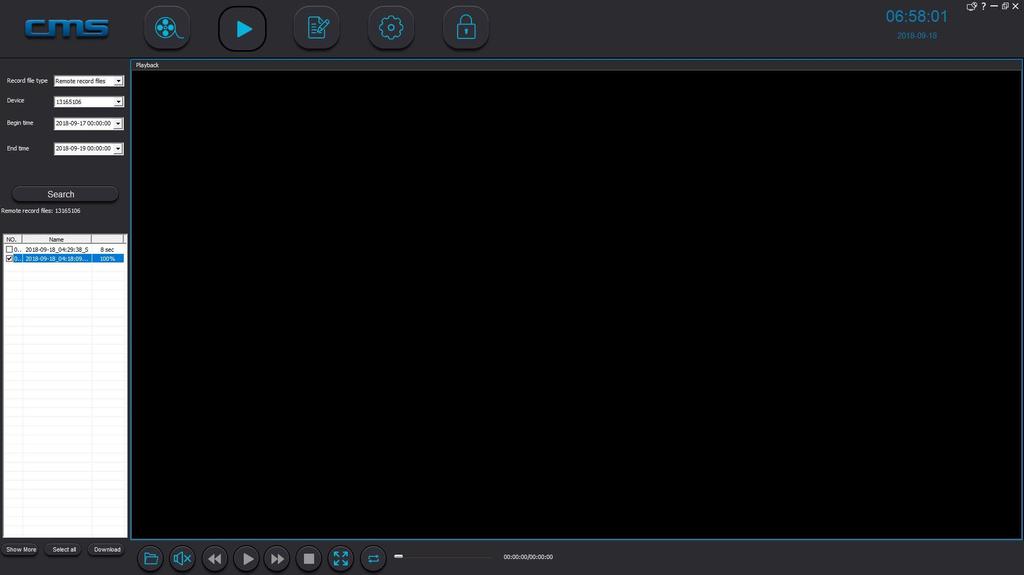The height and width of the screenshot is (575, 1024).
Task: Click the Begin time label
Action: pos(20,123)
